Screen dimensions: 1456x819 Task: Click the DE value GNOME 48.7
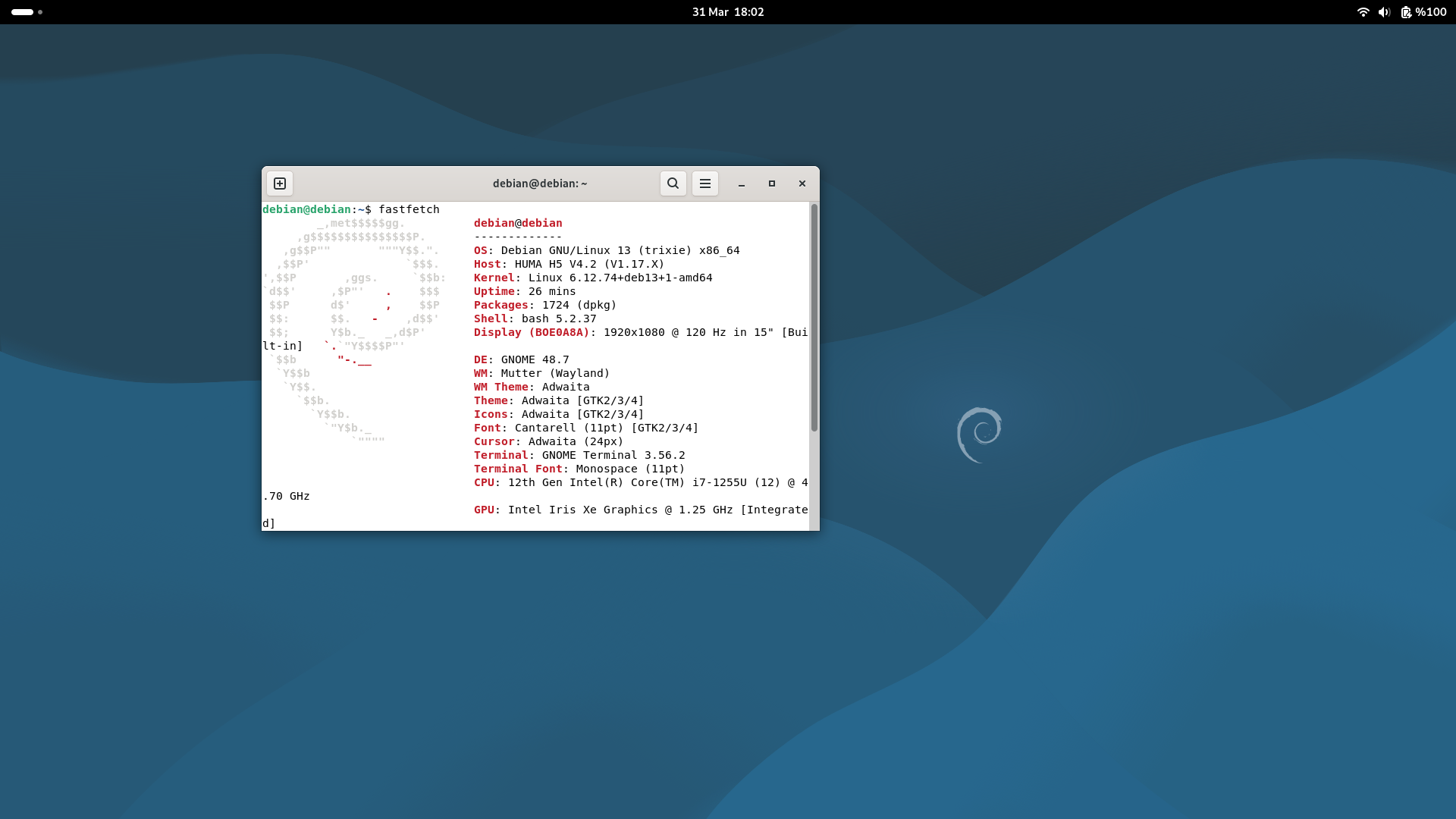point(535,359)
